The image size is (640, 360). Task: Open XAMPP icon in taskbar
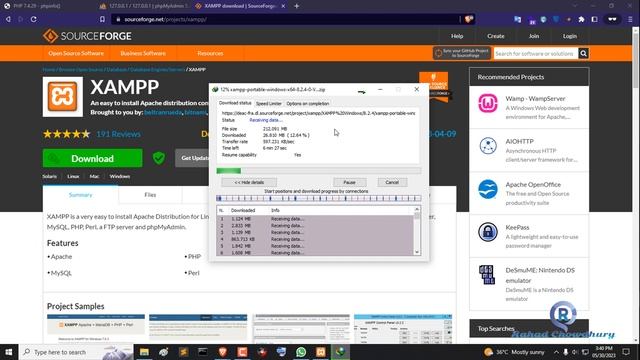(x=320, y=352)
